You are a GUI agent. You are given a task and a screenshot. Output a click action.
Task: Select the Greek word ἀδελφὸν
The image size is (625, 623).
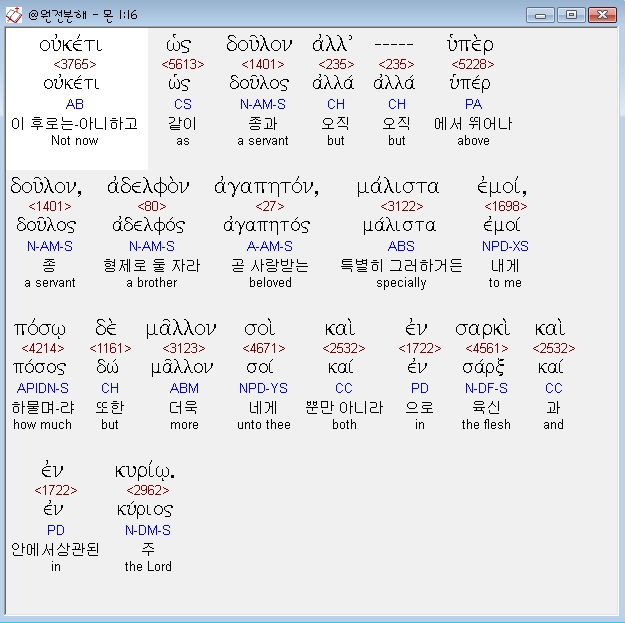[148, 187]
